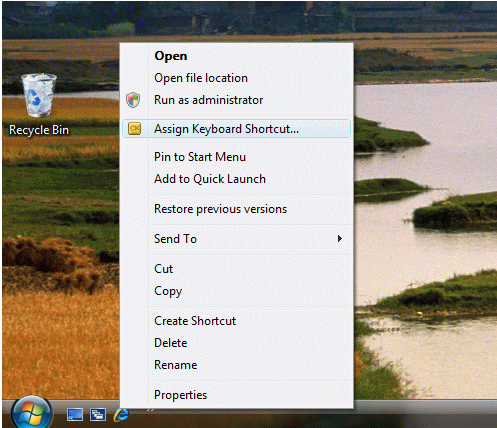The width and height of the screenshot is (497, 428).
Task: Open the Recycle Bin desktop icon
Action: (39, 104)
